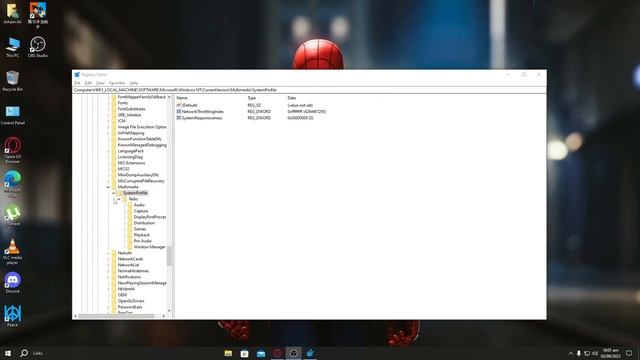Collapse the SystemProfile key
The height and width of the screenshot is (360, 640).
[x=113, y=193]
